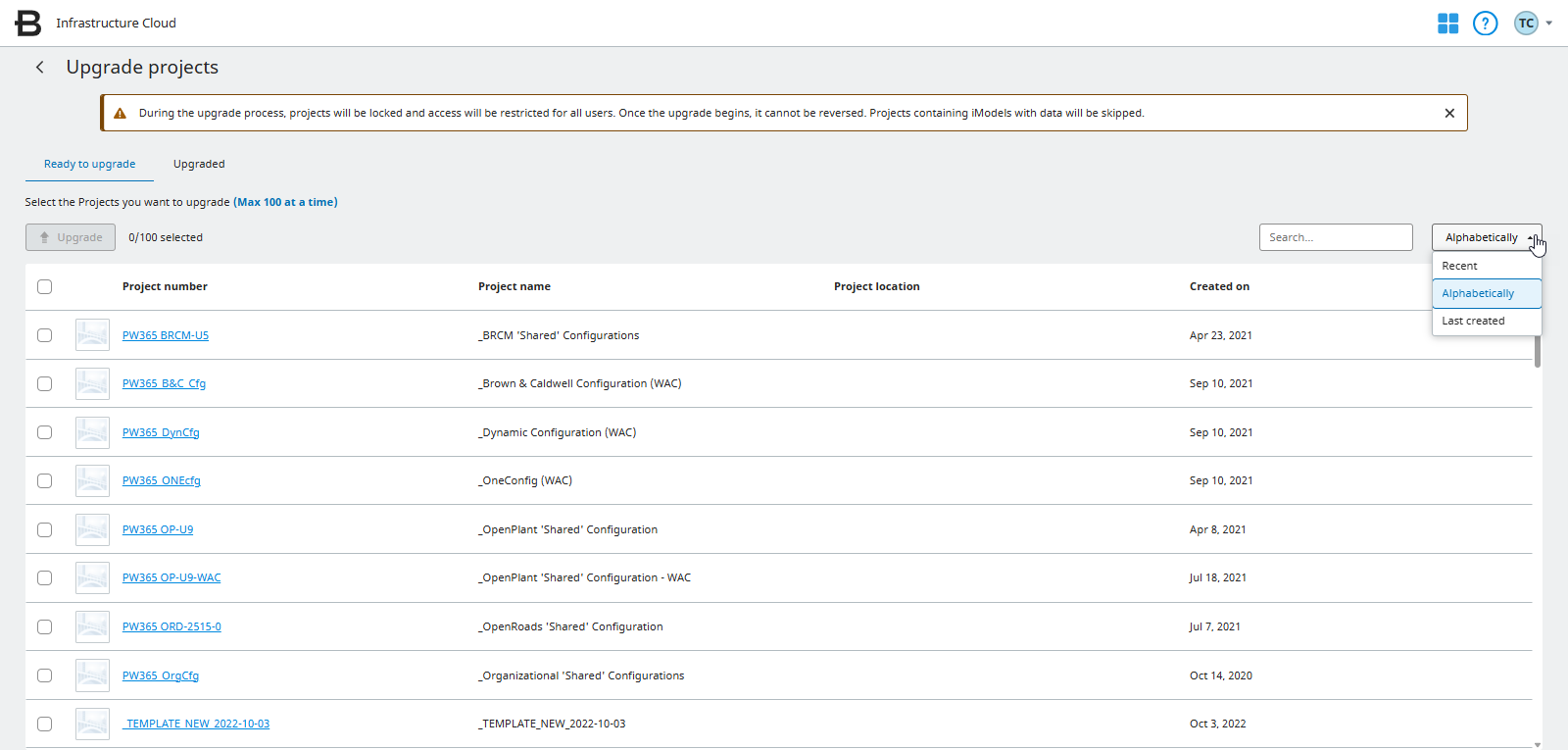The image size is (1568, 750).
Task: Click the PW365 OrgCfg project thumbnail
Action: [92, 675]
